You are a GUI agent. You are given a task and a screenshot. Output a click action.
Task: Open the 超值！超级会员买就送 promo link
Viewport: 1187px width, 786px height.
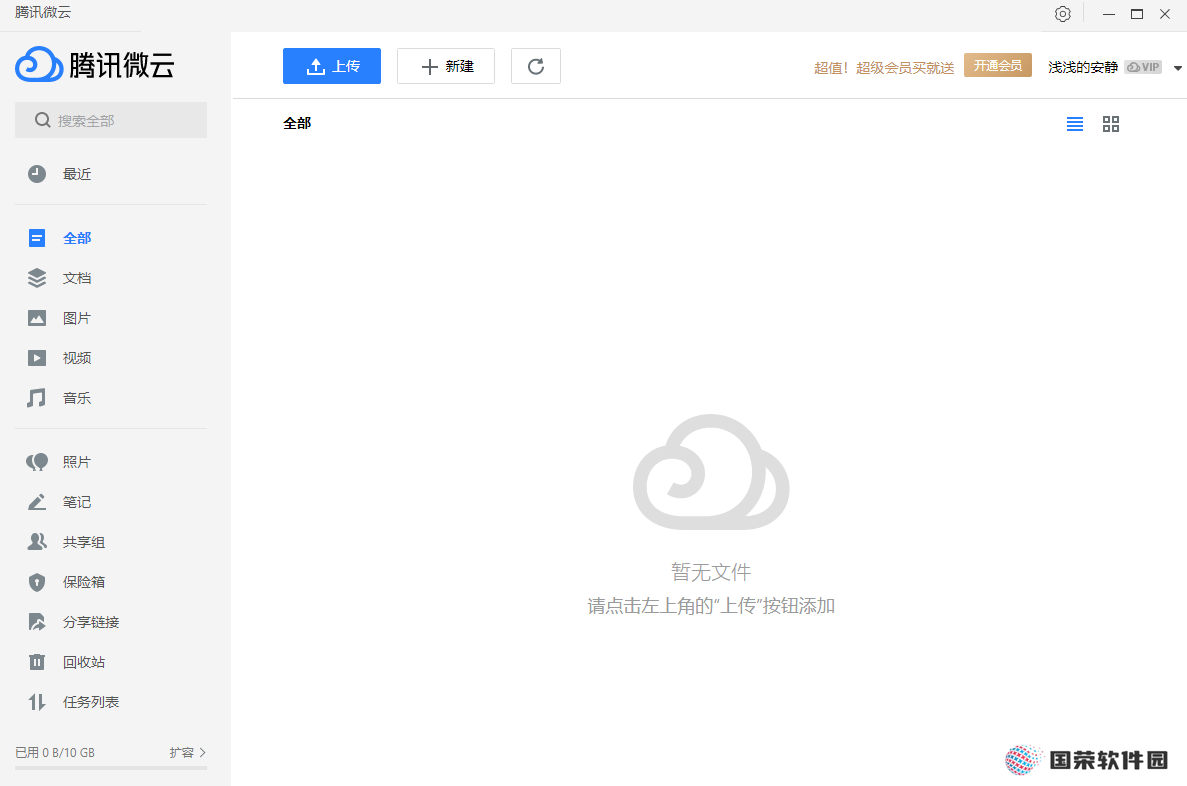[884, 68]
